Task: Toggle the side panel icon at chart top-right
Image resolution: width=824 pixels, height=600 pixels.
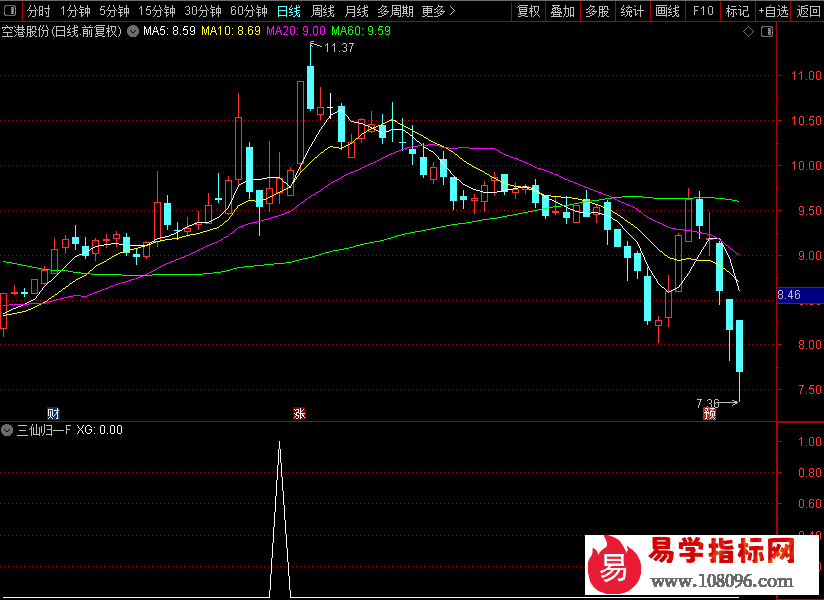Action: [767, 32]
